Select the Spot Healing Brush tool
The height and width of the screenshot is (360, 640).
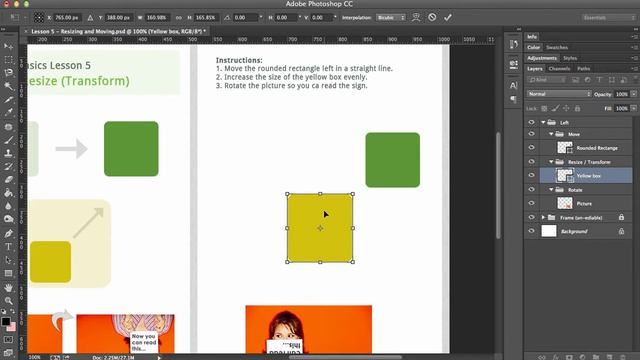[x=8, y=127]
